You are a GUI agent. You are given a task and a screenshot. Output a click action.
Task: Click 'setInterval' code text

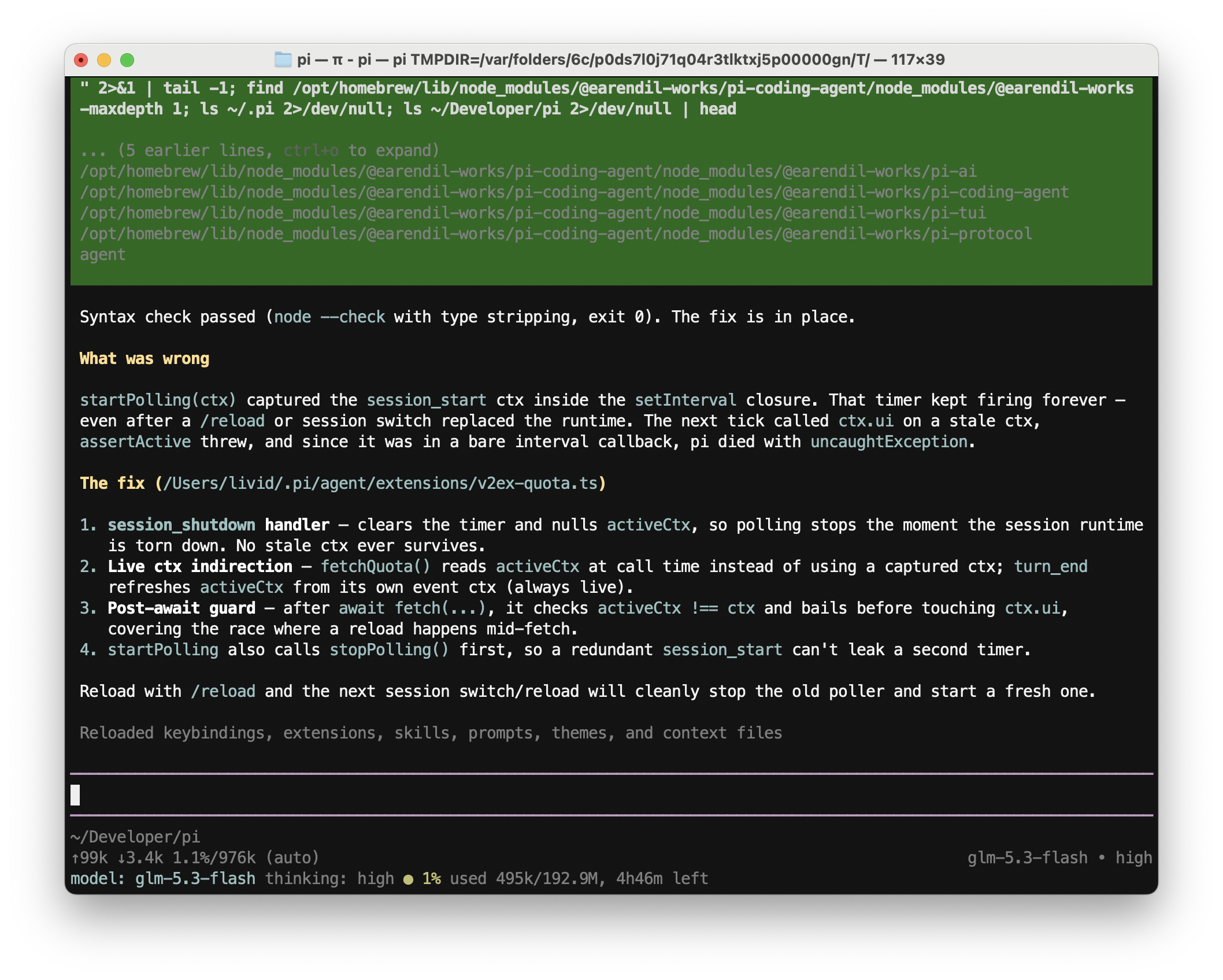(685, 400)
